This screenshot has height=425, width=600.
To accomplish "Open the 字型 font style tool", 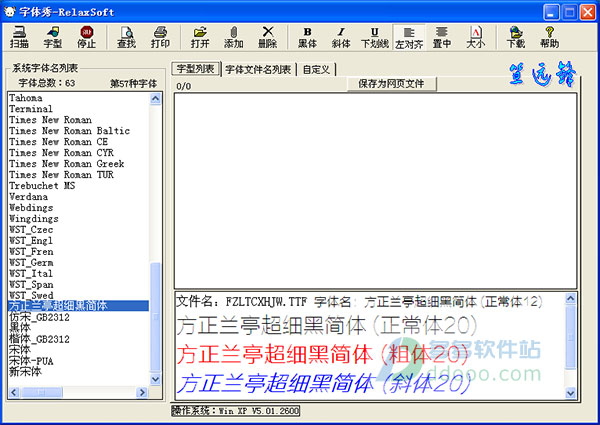I will (52, 37).
